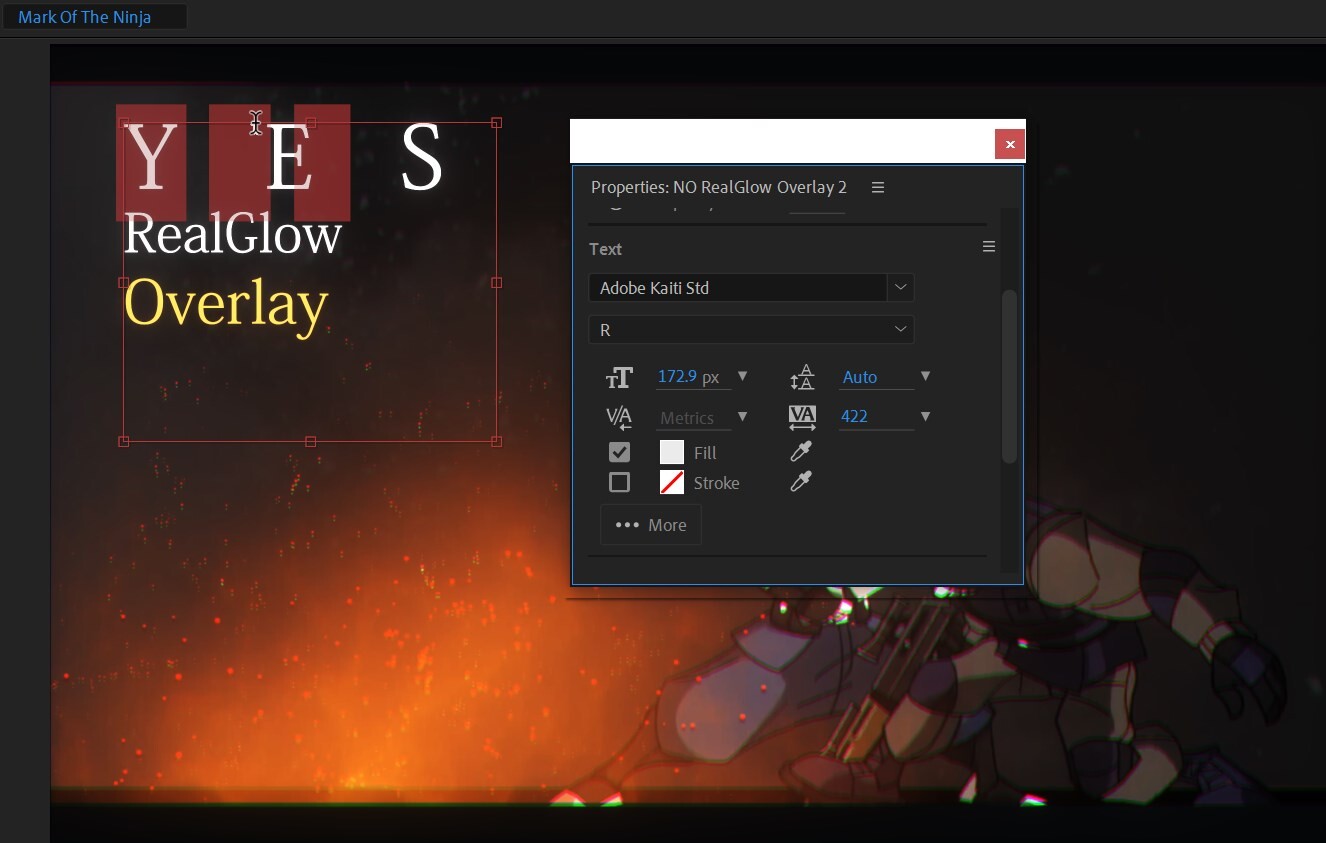This screenshot has height=843, width=1326.
Task: Close the floating Properties panel window
Action: (1010, 144)
